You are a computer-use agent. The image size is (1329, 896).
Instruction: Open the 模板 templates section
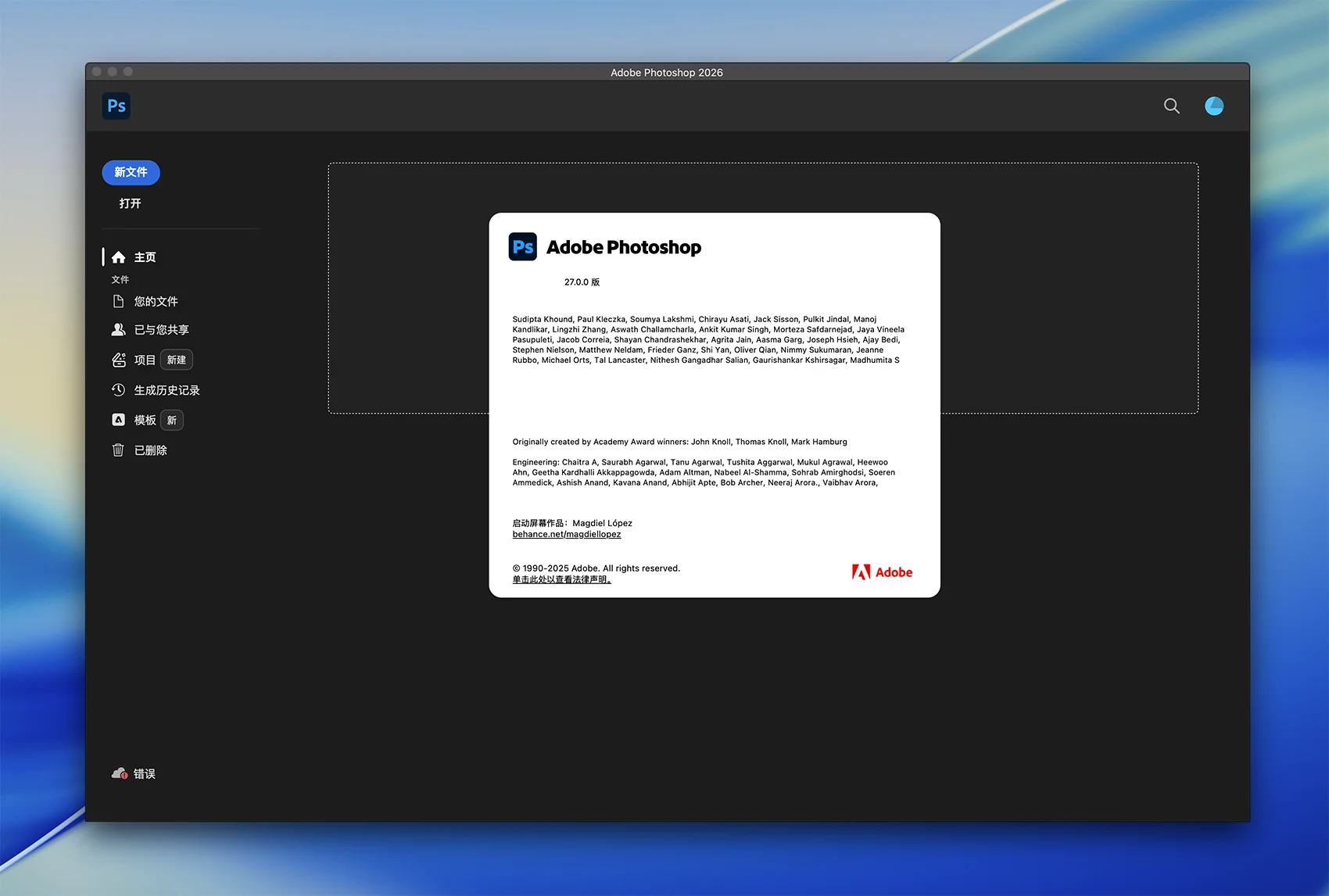(x=144, y=421)
